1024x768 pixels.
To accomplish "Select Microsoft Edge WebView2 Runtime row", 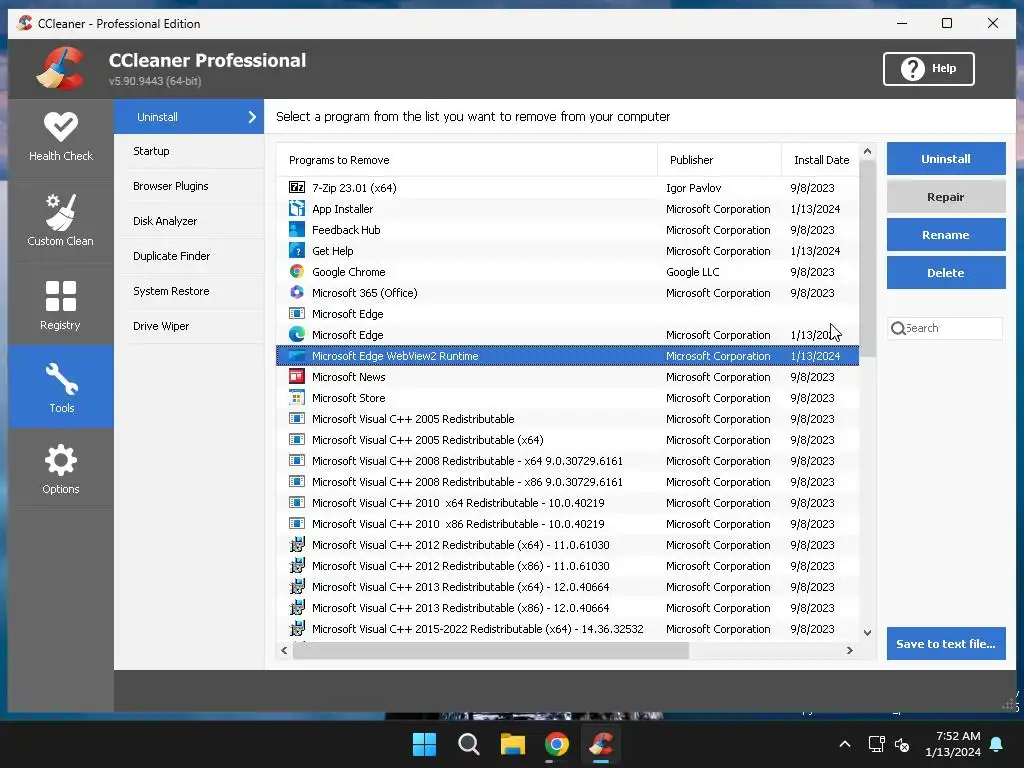I will (568, 356).
